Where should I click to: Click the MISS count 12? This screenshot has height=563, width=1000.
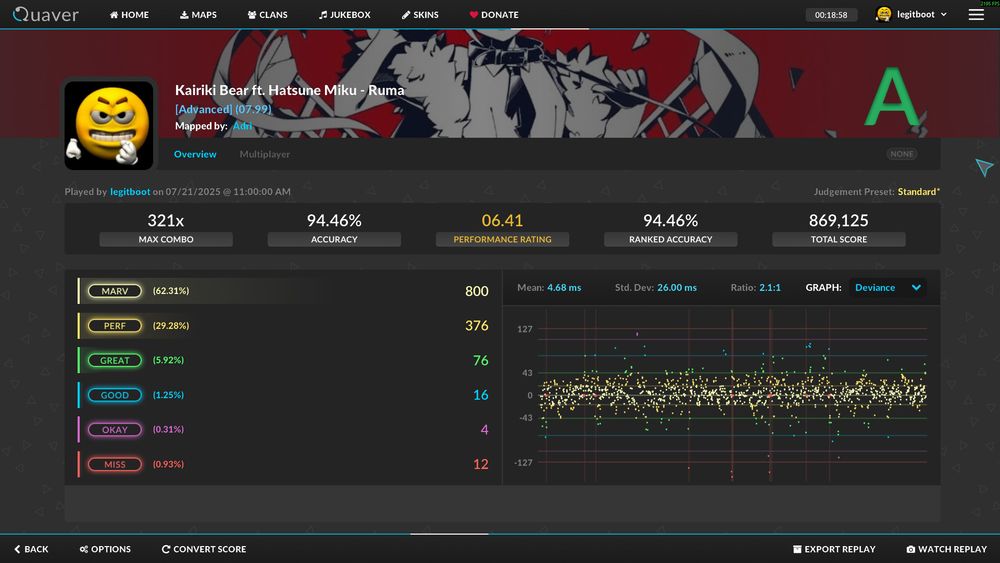pos(481,464)
